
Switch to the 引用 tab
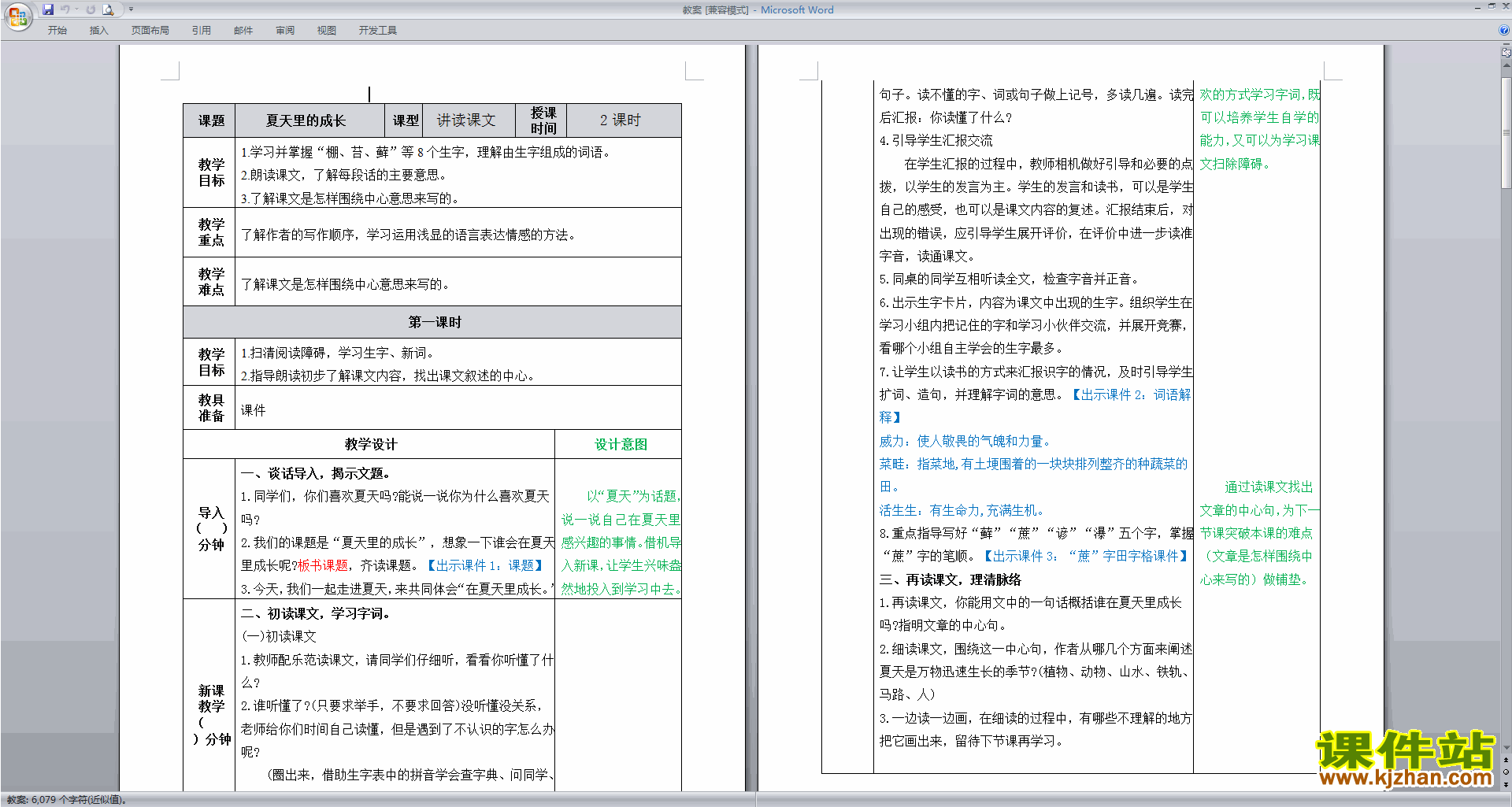201,30
